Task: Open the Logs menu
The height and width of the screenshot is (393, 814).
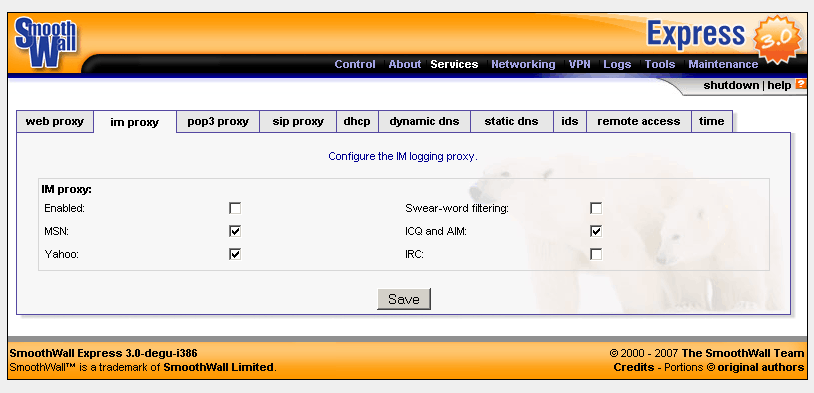Action: coord(617,64)
